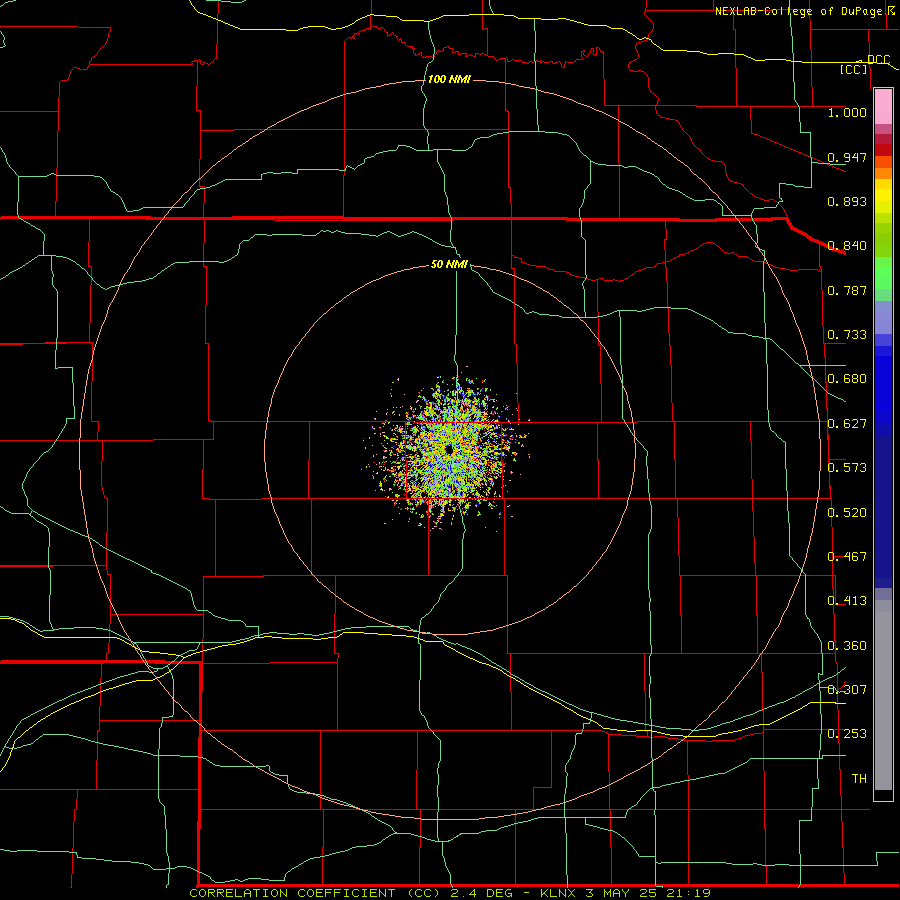Click the 100 NMI range ring label

pos(449,79)
